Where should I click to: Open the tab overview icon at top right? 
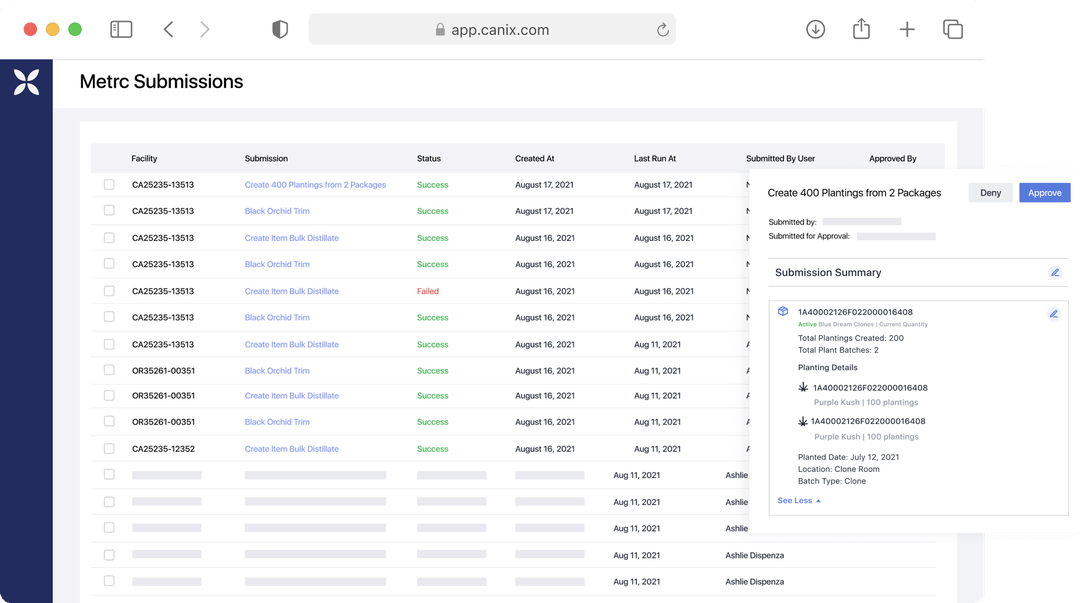(952, 29)
